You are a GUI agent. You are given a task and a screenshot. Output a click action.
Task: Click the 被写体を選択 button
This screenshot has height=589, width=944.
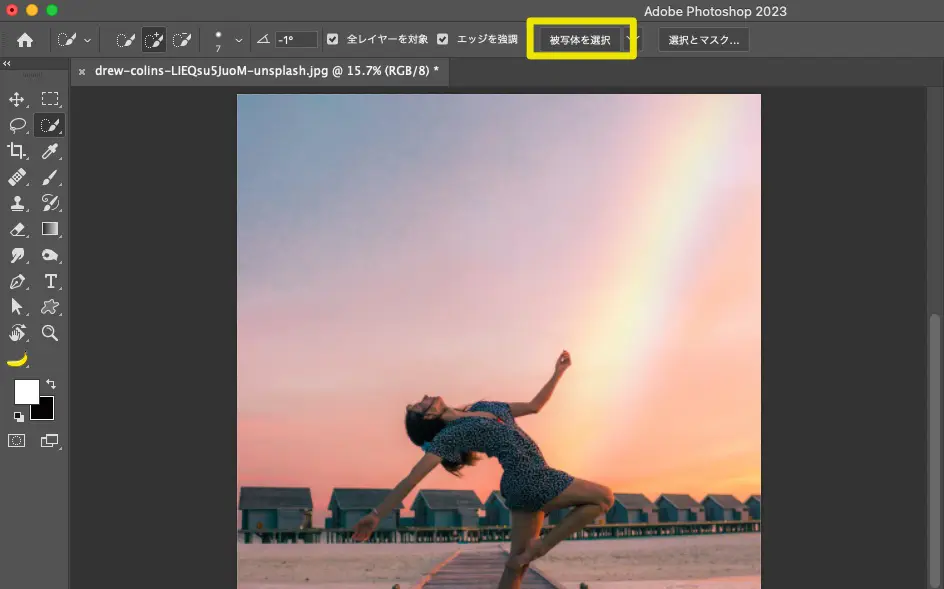(x=580, y=38)
